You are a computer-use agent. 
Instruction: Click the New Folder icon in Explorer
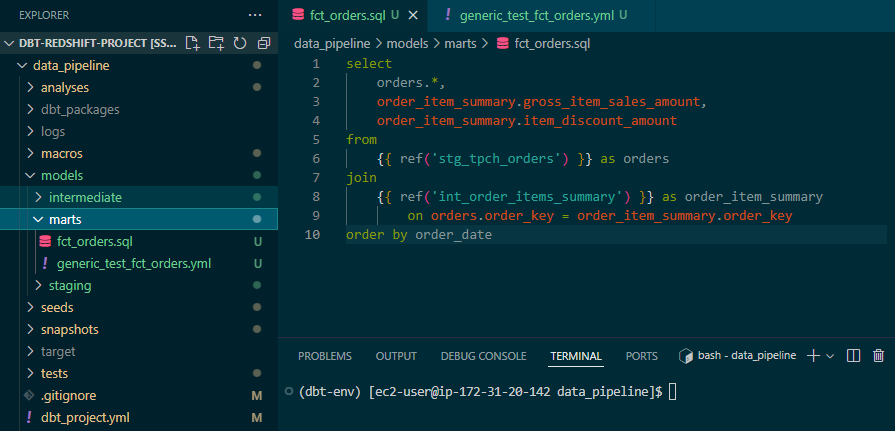click(216, 43)
